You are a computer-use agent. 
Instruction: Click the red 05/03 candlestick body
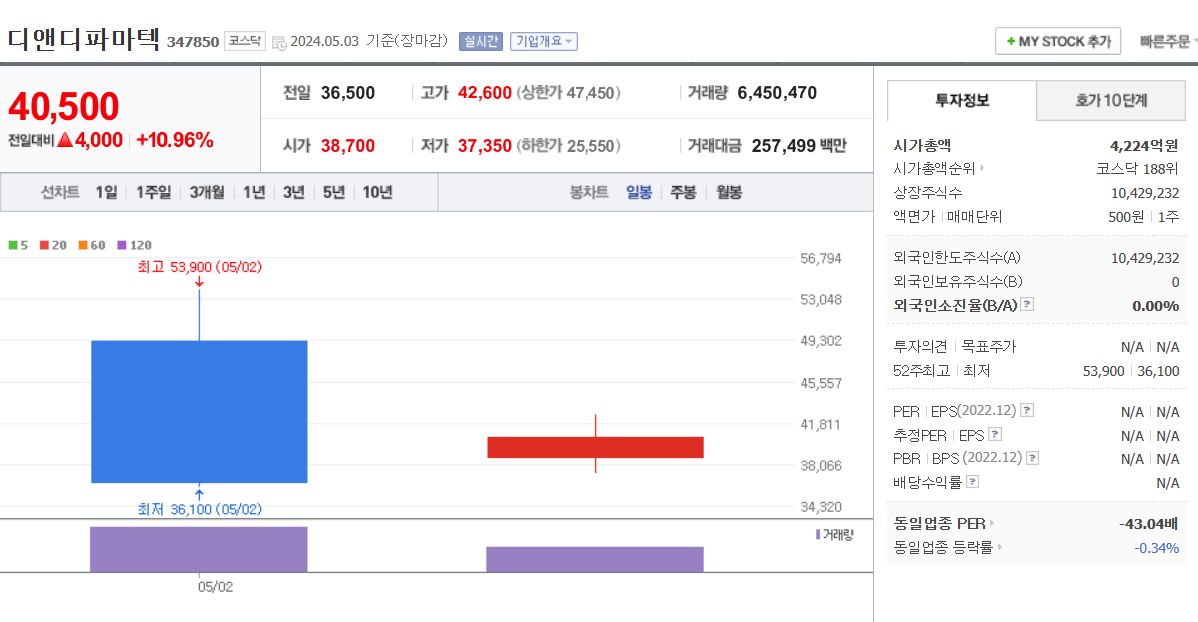[x=595, y=448]
